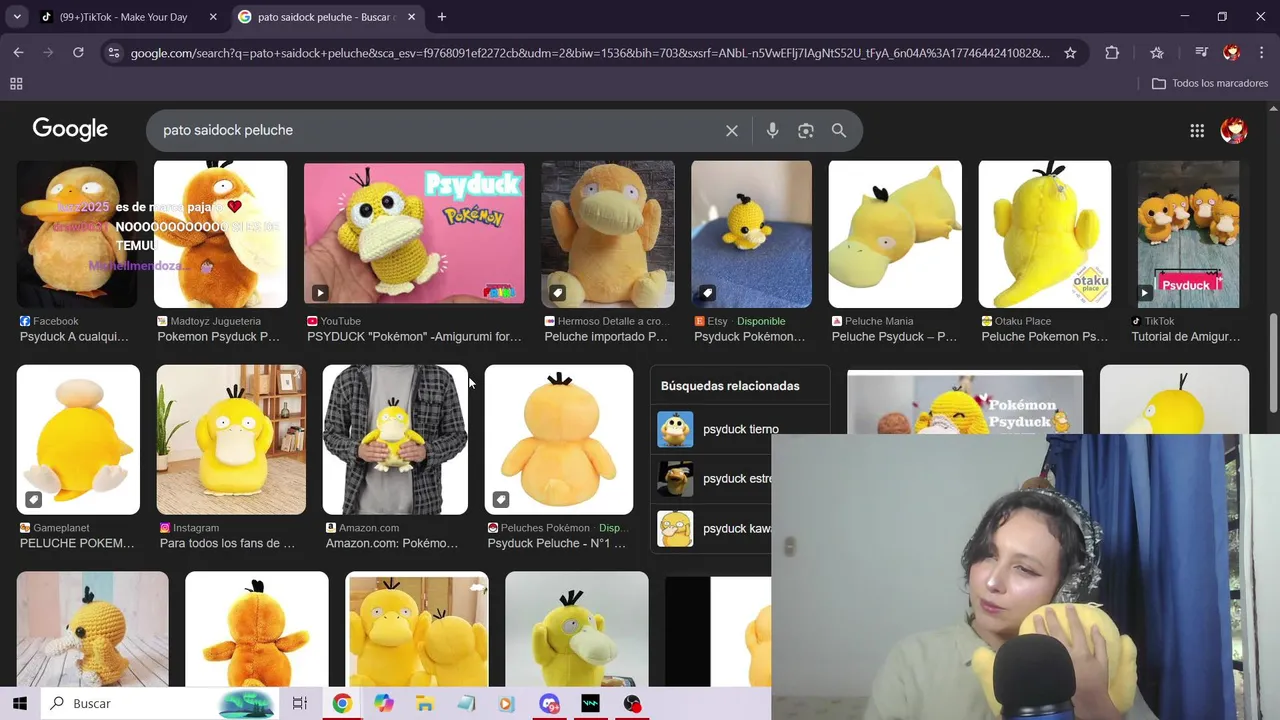
Task: Close the TikTok tab
Action: pos(213,17)
